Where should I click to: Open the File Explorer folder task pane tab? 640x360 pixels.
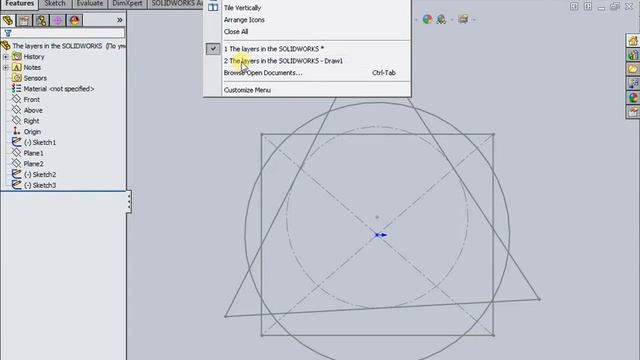633,69
